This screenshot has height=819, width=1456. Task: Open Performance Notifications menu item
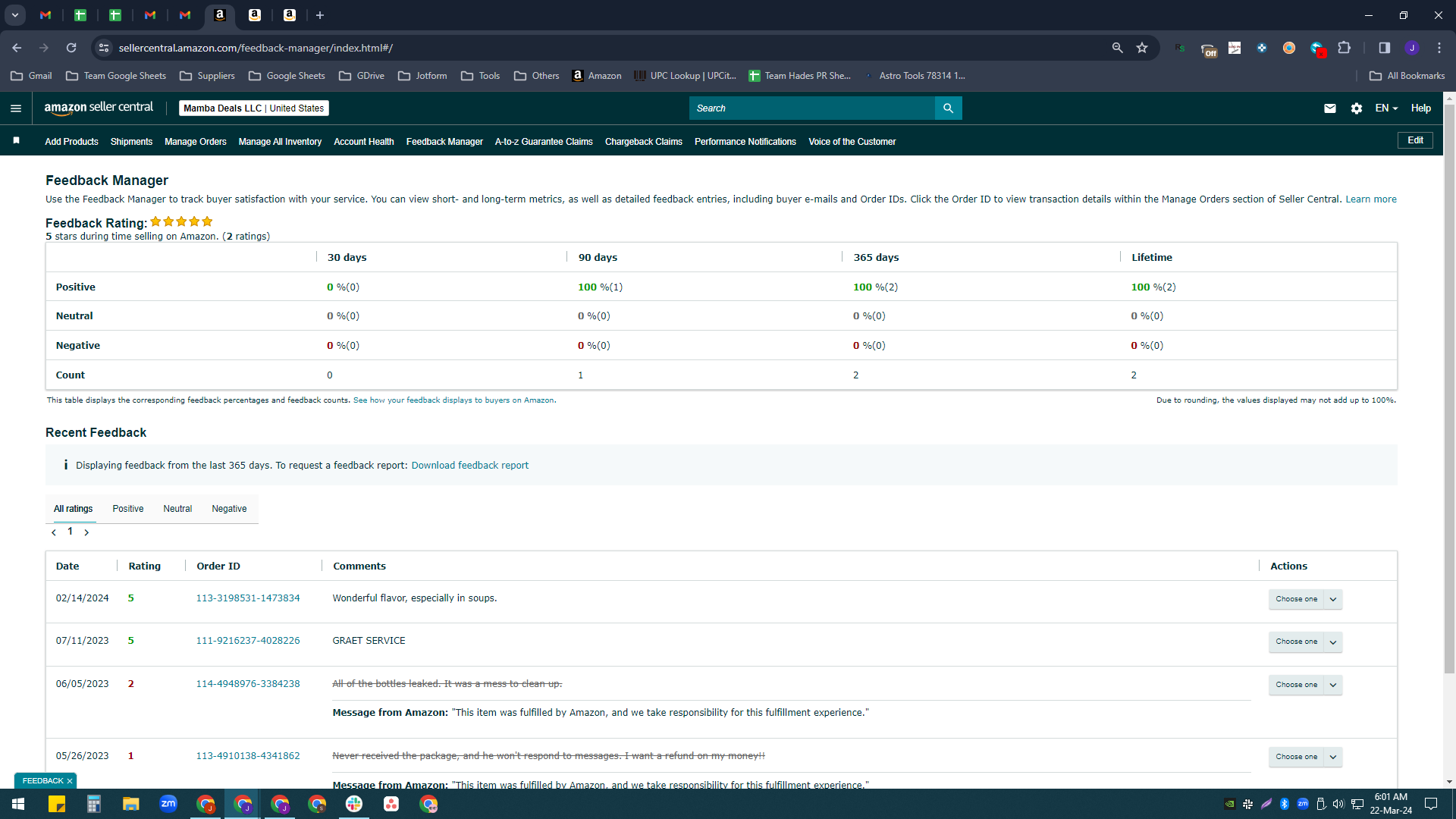click(x=745, y=142)
